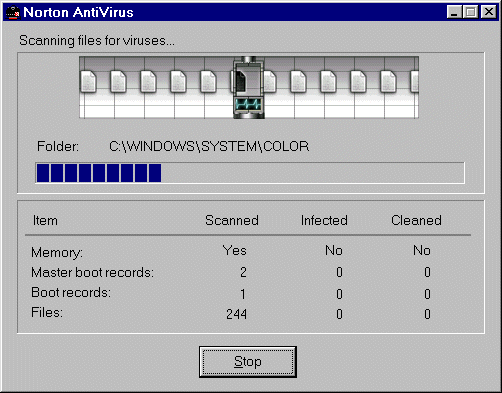Click the second file icon from left
This screenshot has width=502, height=393.
tap(118, 81)
